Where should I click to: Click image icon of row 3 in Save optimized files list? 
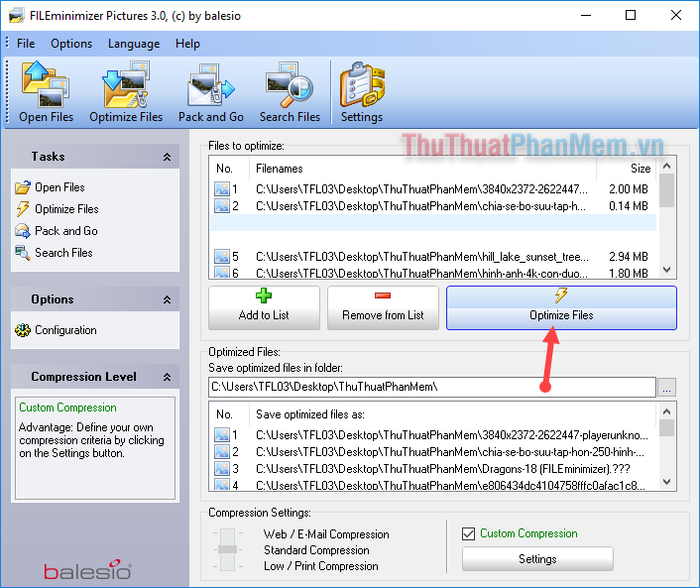pyautogui.click(x=221, y=468)
